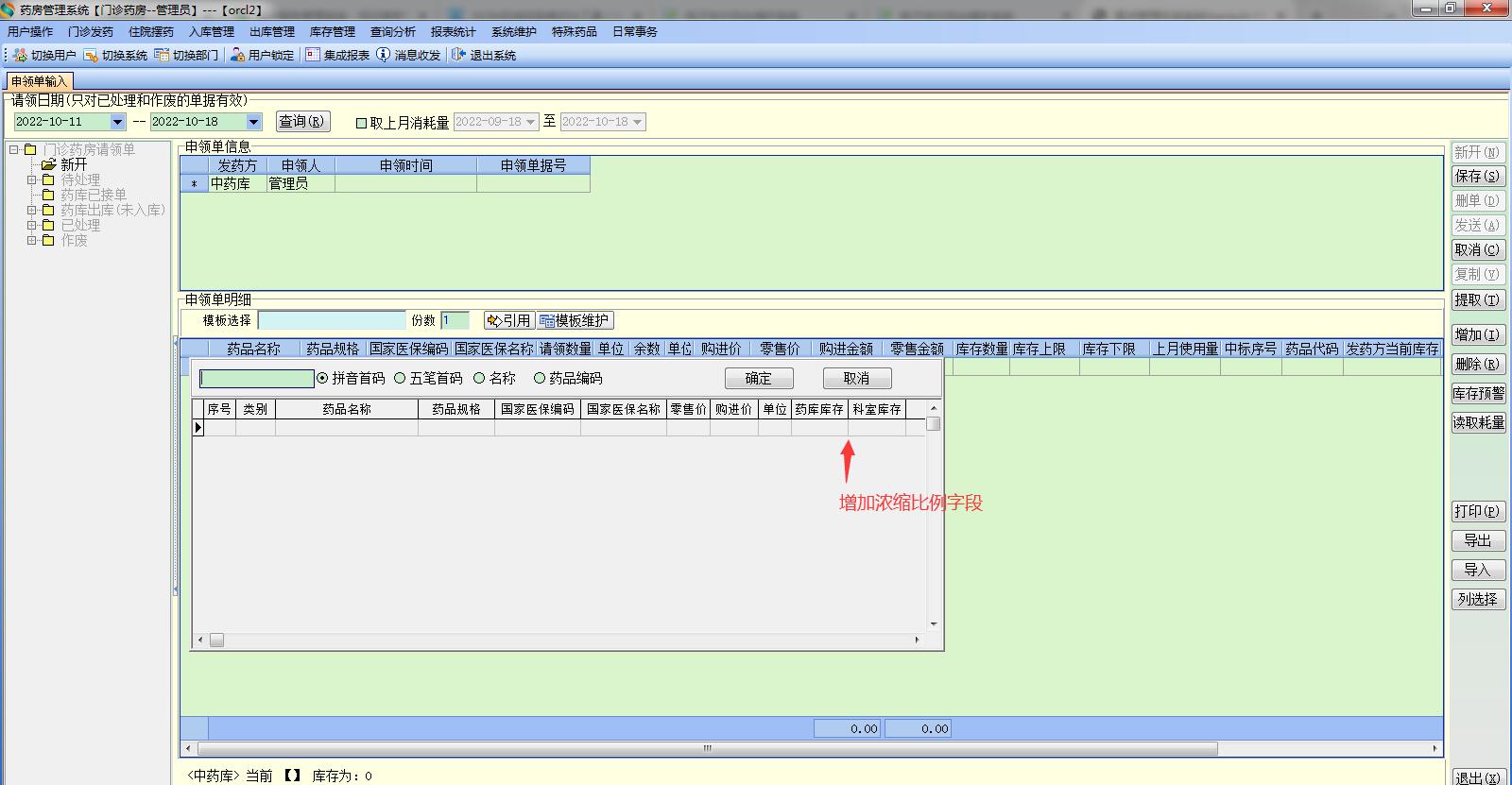
Task: Click the 份数 copies field
Action: point(455,320)
